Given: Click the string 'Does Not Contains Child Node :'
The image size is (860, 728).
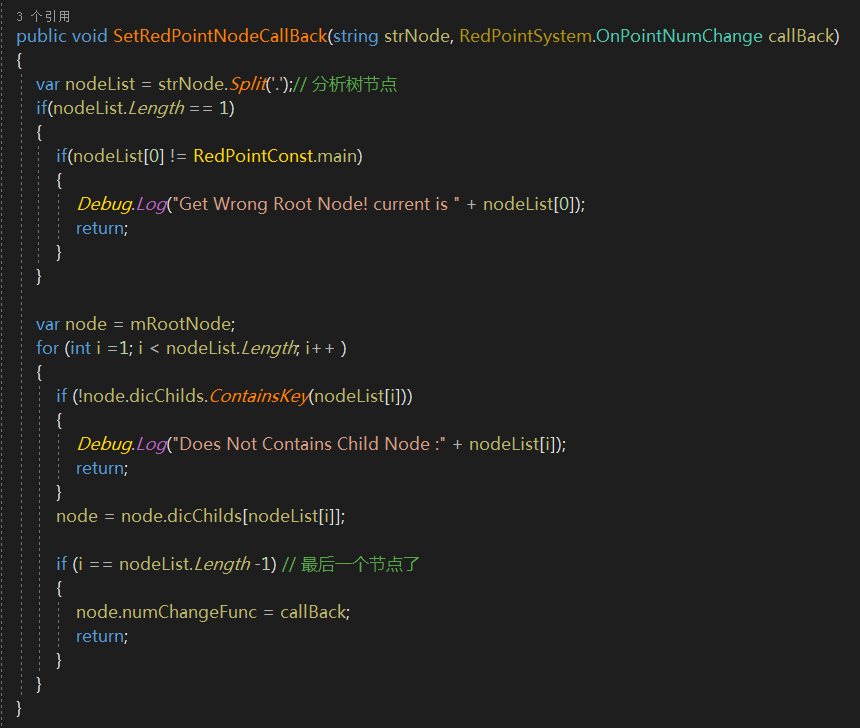Looking at the screenshot, I should pyautogui.click(x=309, y=444).
